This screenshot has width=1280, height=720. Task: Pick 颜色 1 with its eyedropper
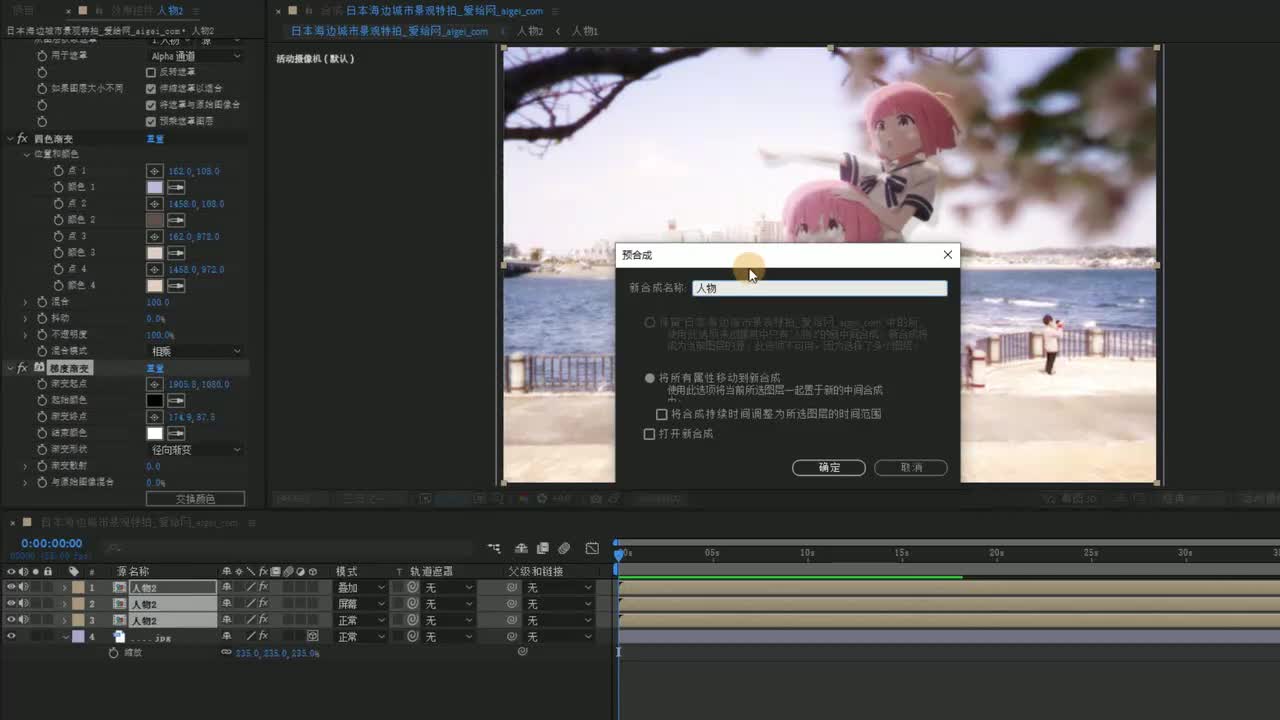pos(176,187)
